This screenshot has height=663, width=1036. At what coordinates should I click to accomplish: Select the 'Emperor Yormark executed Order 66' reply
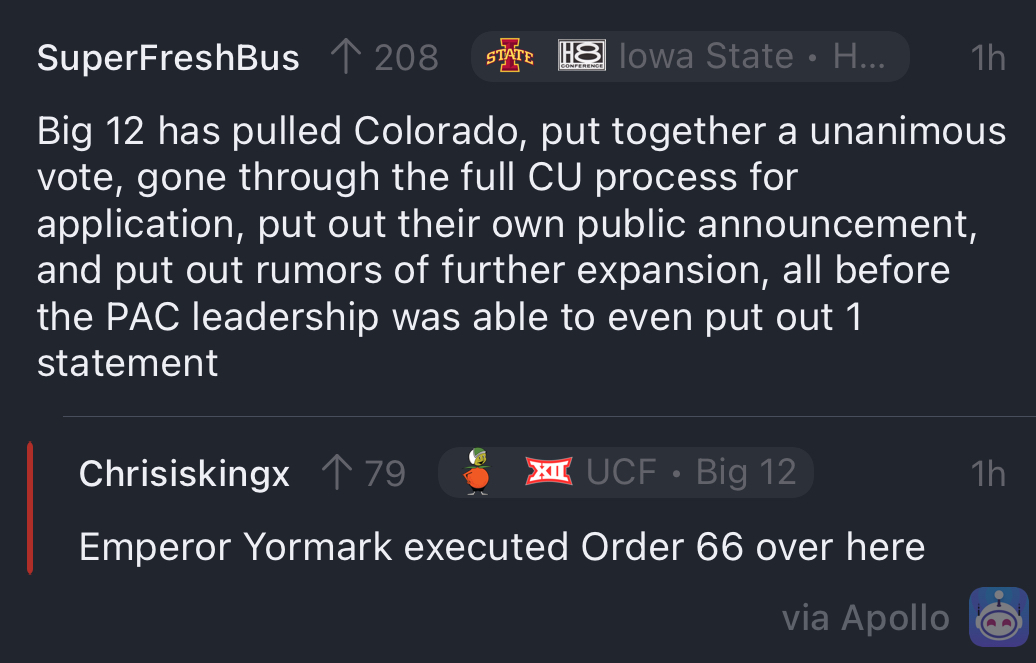click(501, 547)
